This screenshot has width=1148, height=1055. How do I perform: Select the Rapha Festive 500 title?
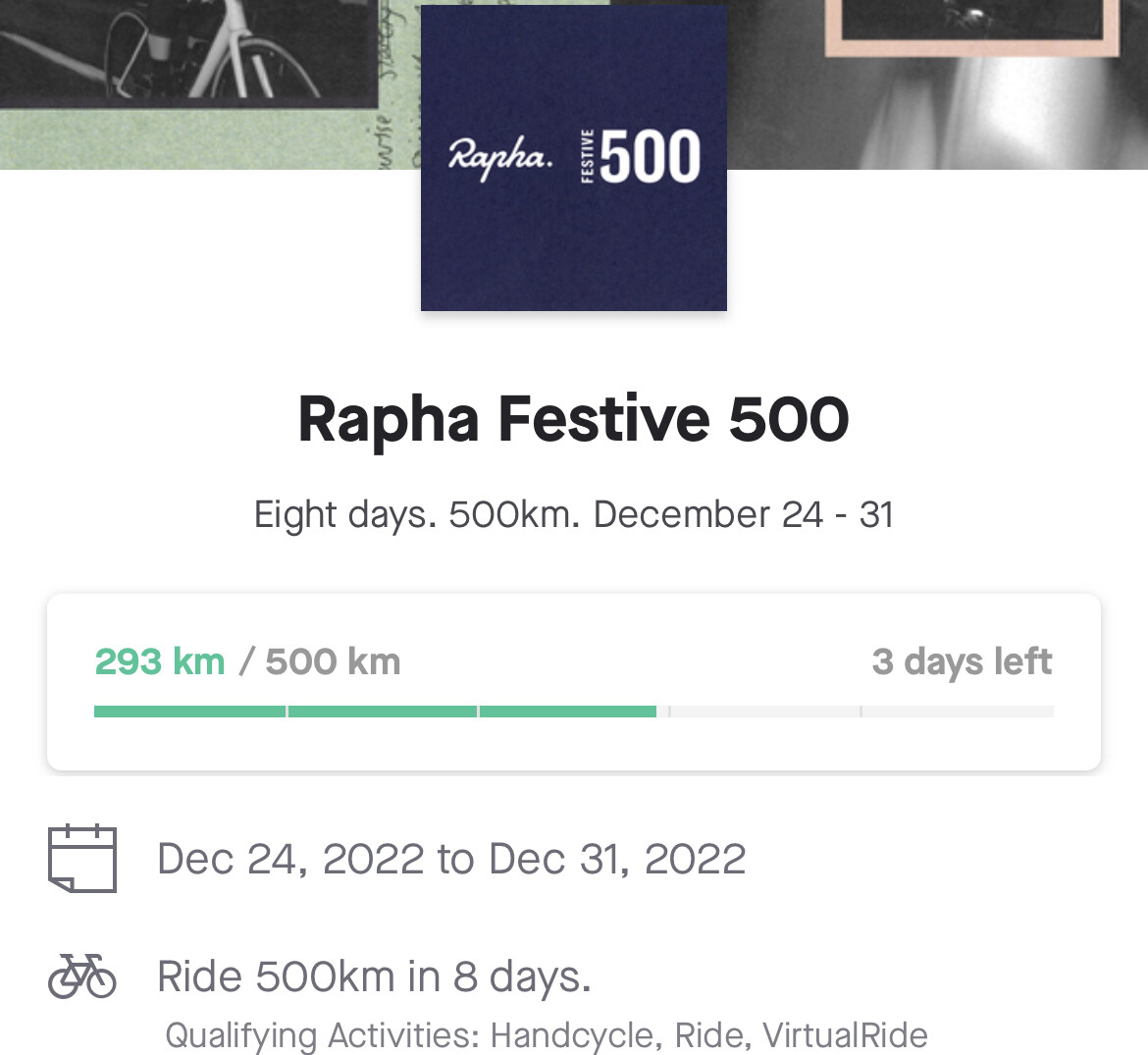(574, 419)
